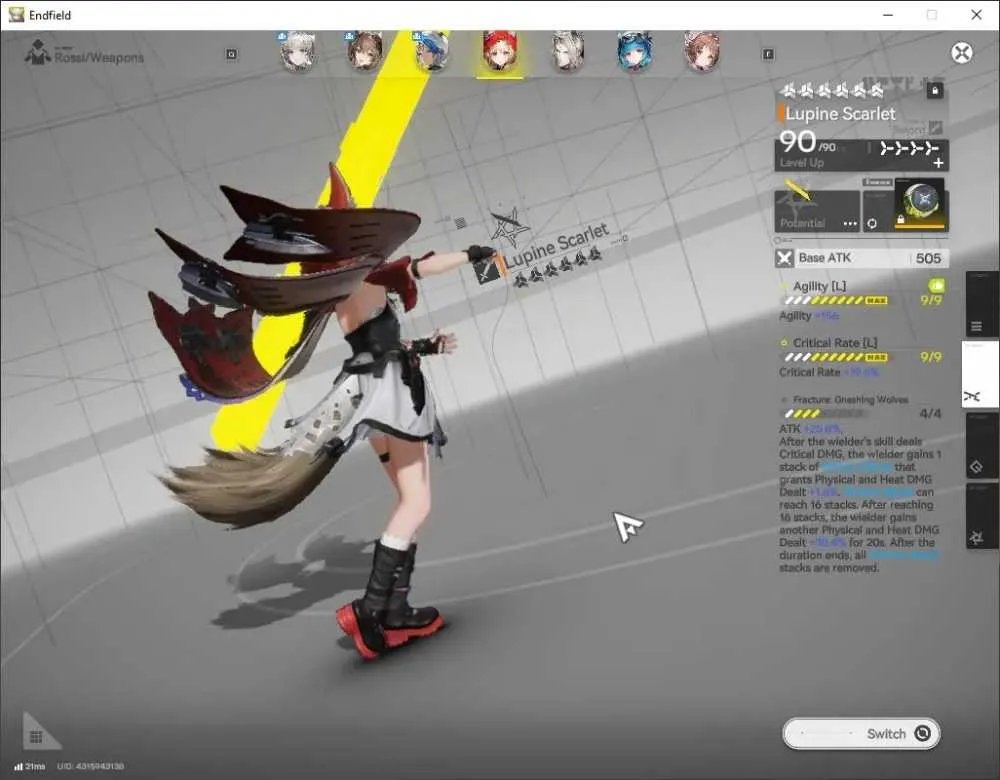Screen dimensions: 1000x780
Task: Toggle the weapon lock icon
Action: 935,90
